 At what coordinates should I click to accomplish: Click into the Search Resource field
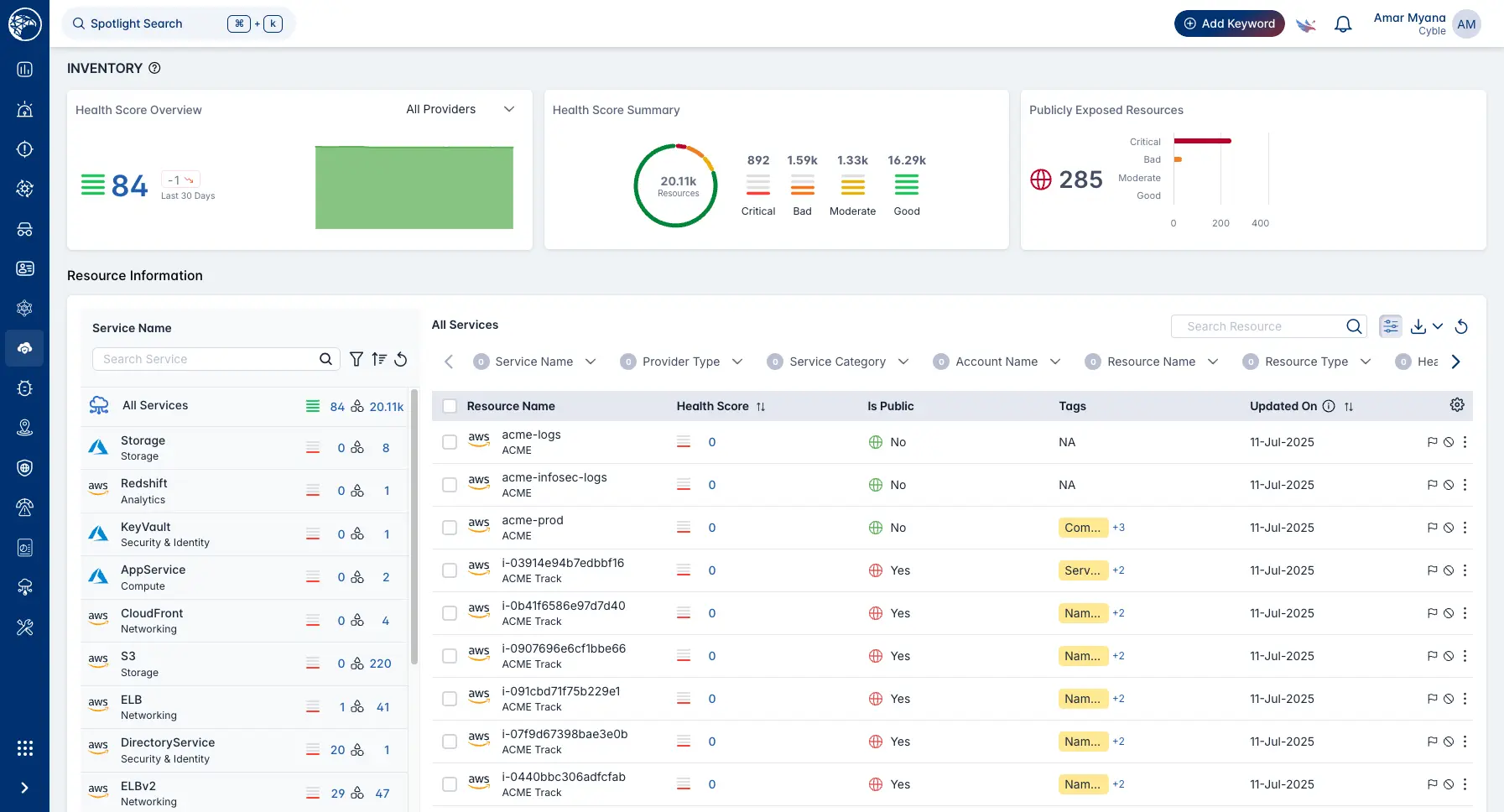[1258, 326]
